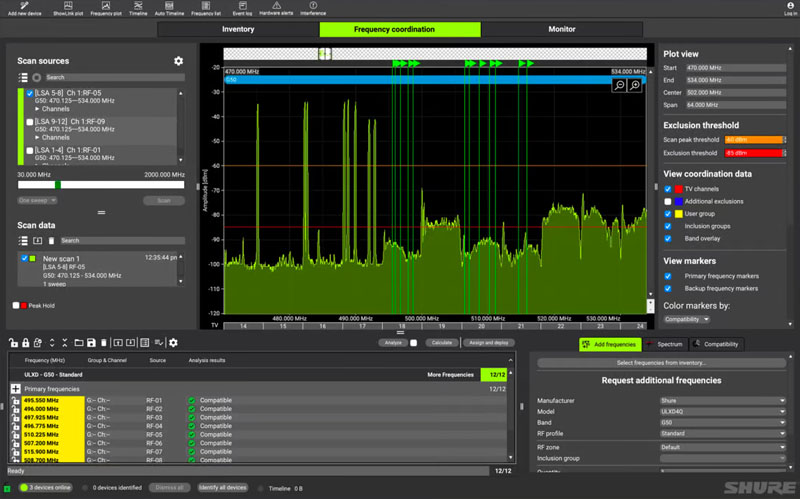Switch to the Monitor tab
This screenshot has width=800, height=499.
561,30
